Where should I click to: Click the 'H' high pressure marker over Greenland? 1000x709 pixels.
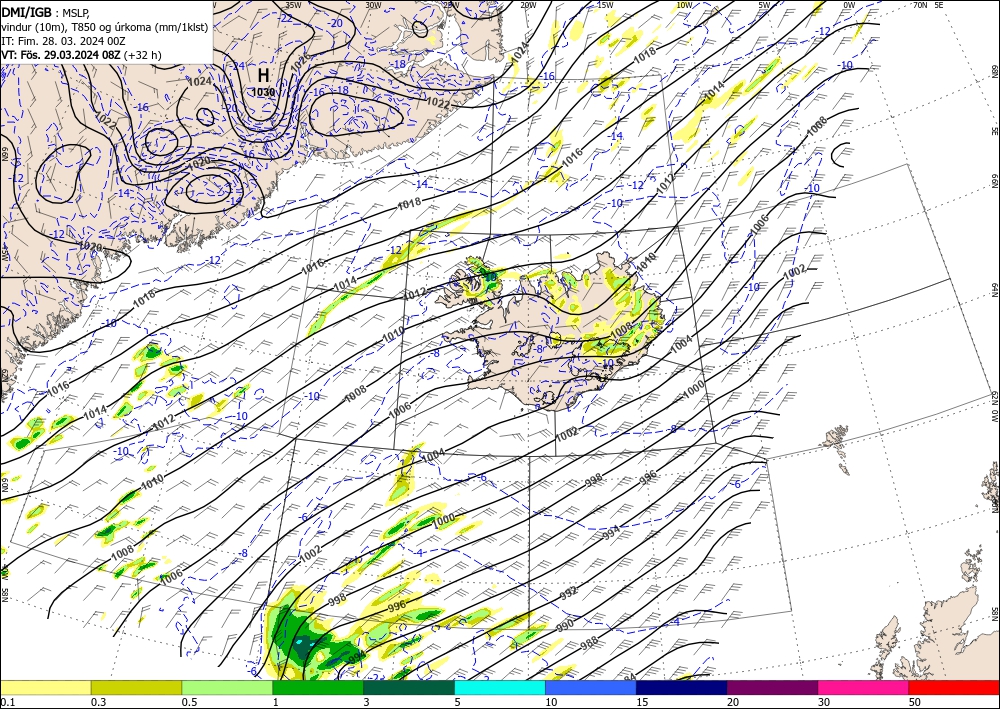(263, 75)
